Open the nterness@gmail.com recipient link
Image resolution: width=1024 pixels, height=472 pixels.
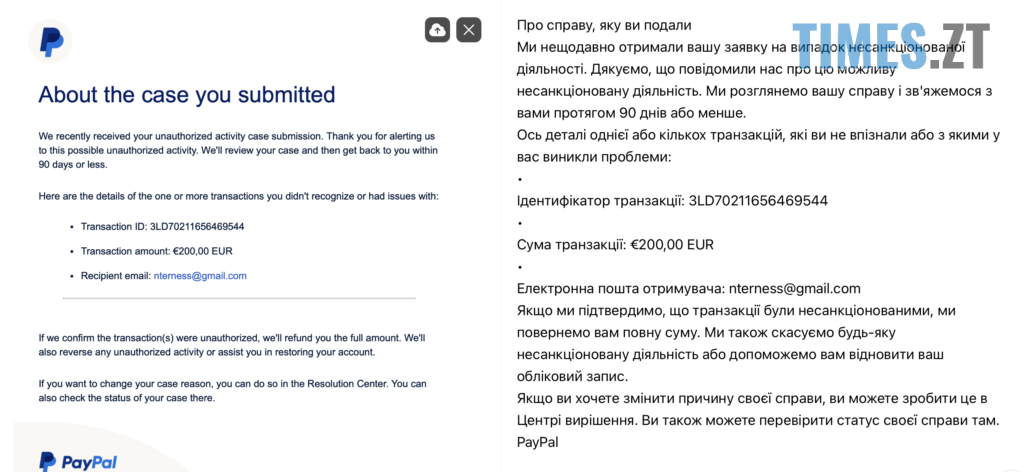pos(200,276)
